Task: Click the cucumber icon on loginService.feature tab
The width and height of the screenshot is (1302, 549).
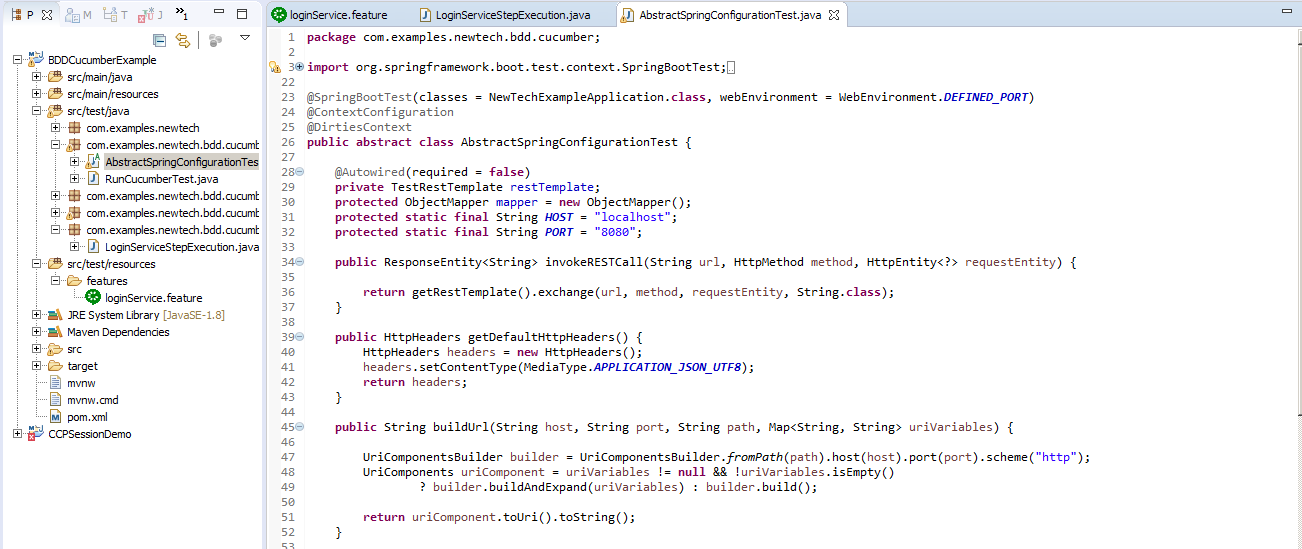Action: (279, 15)
